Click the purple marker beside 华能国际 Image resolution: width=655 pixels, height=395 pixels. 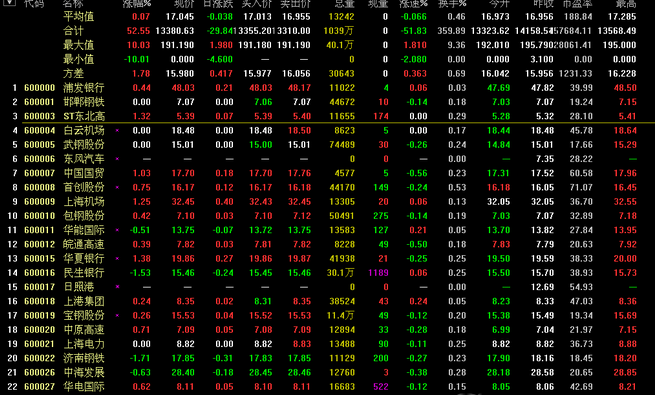[117, 230]
